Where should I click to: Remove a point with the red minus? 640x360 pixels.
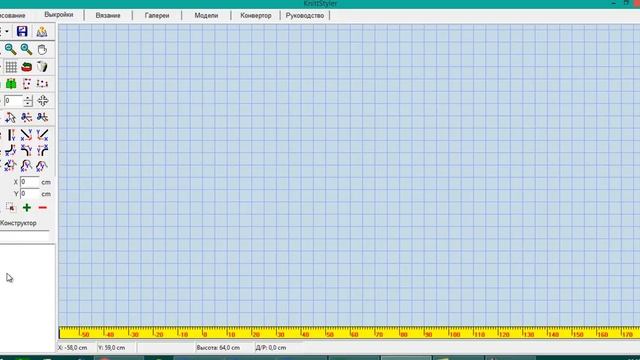[42, 208]
